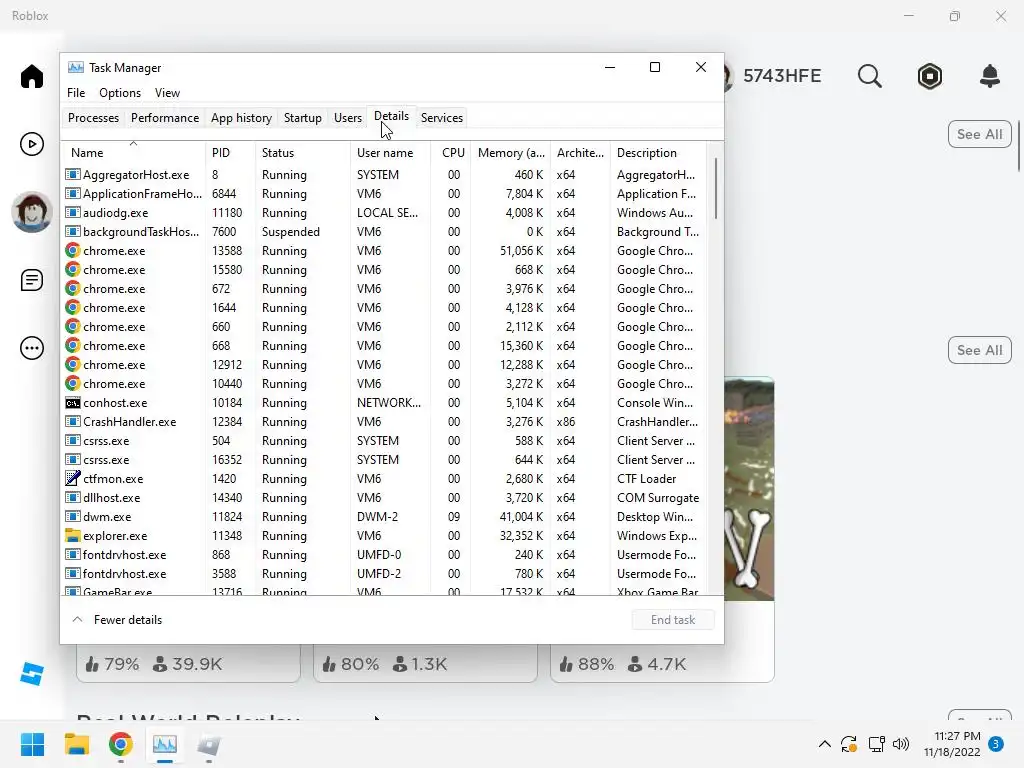The width and height of the screenshot is (1024, 768).
Task: Sort by the Name column header
Action: [x=133, y=153]
